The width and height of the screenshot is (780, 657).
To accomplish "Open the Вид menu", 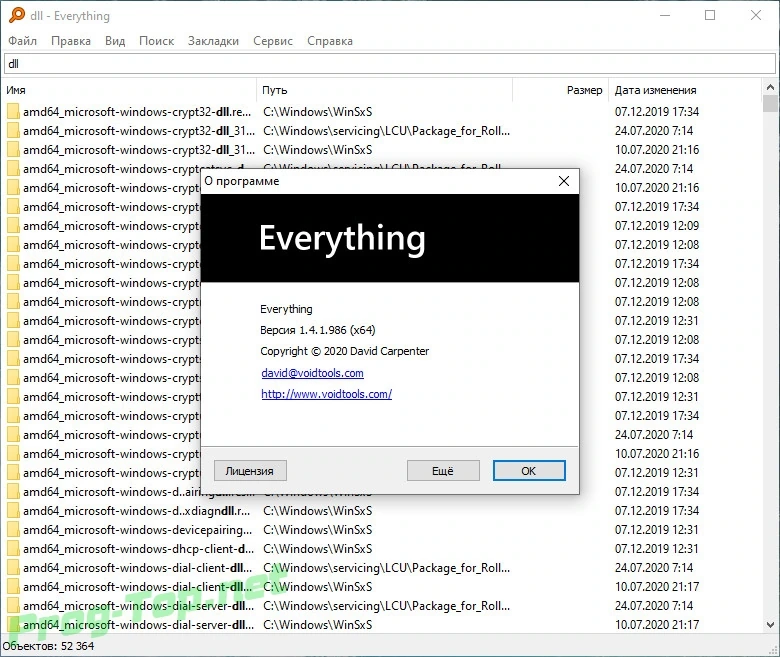I will click(x=115, y=41).
